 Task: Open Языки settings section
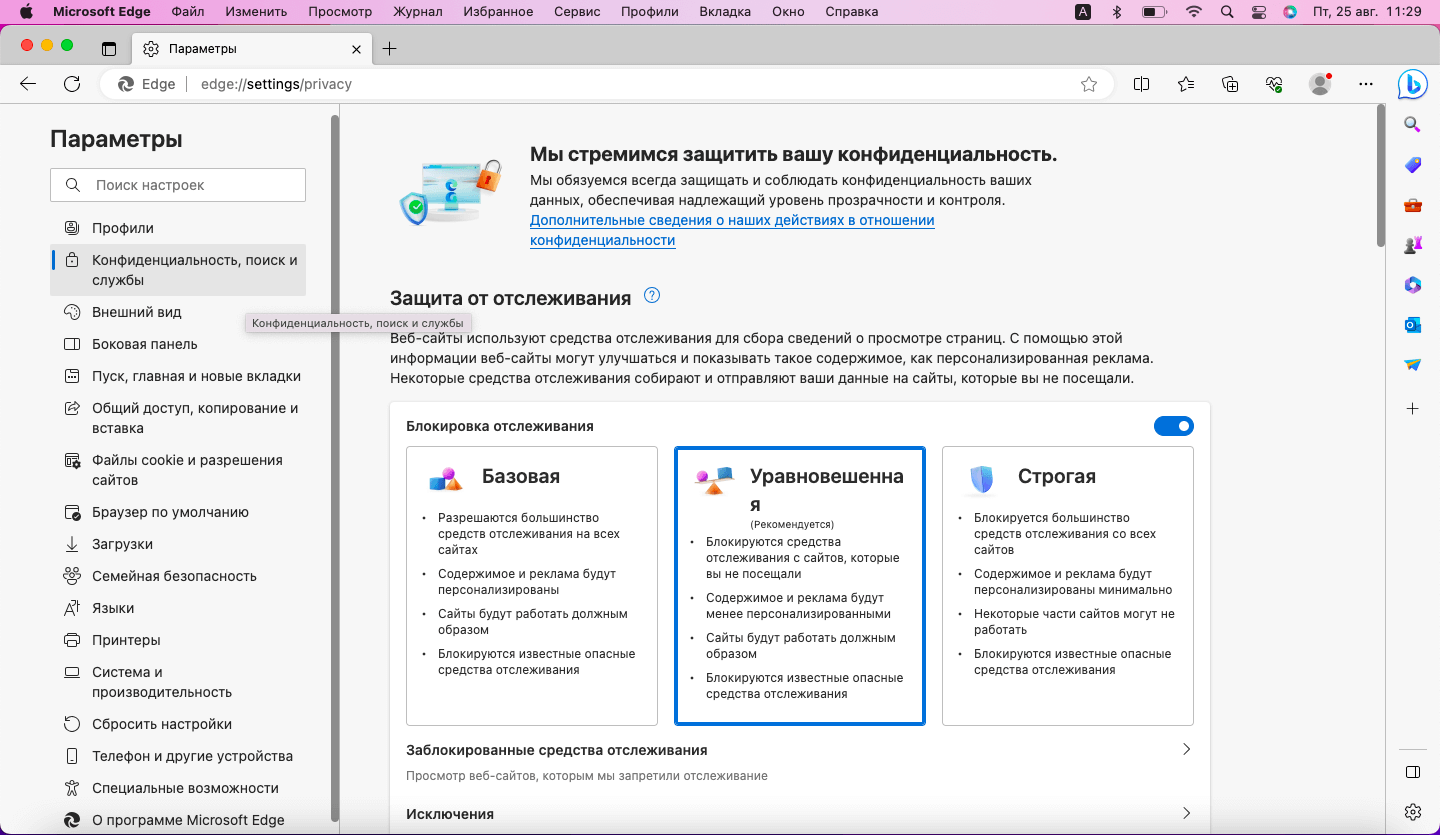pyautogui.click(x=178, y=608)
